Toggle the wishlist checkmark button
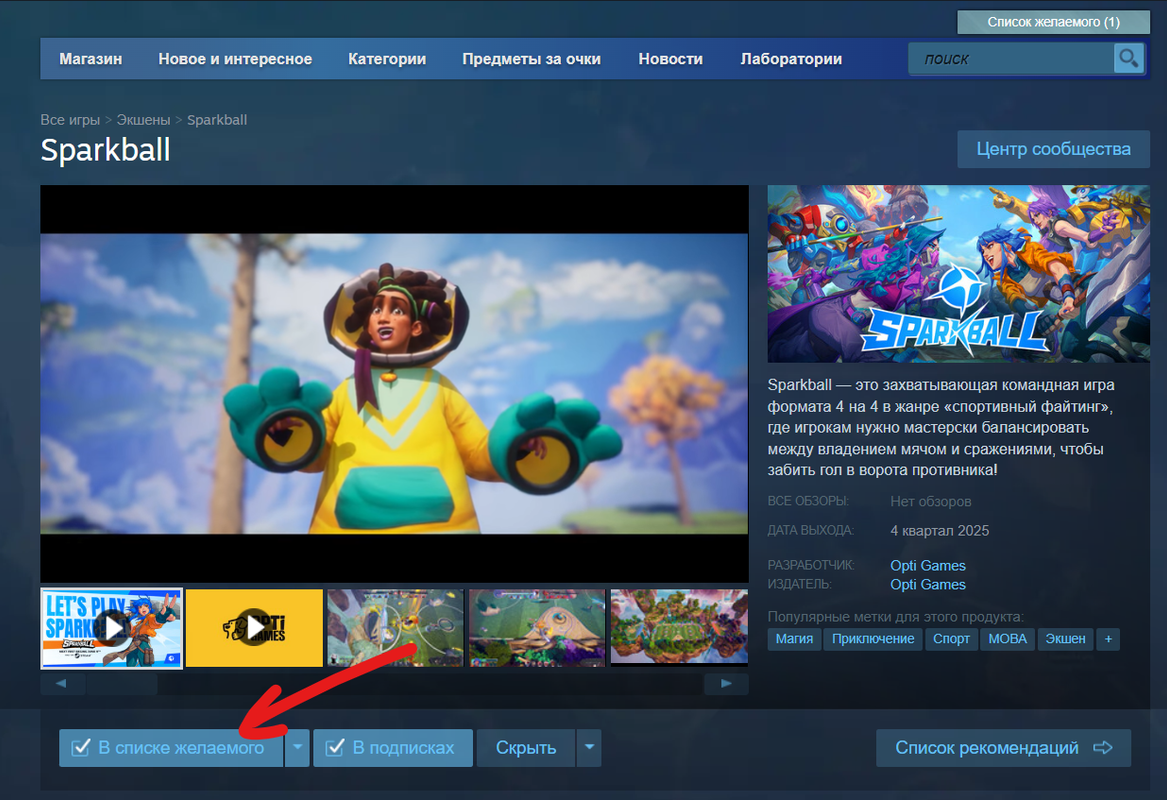1167x800 pixels. click(x=171, y=747)
